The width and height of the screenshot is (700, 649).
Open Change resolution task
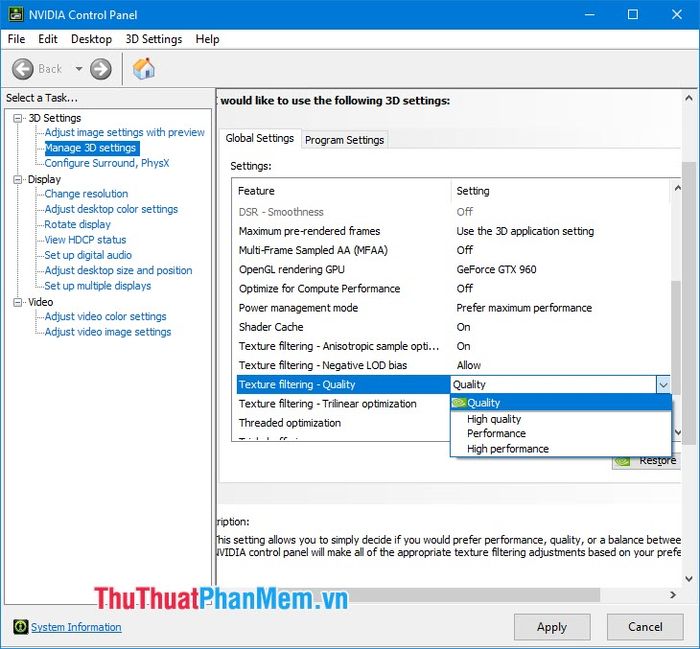pos(86,194)
